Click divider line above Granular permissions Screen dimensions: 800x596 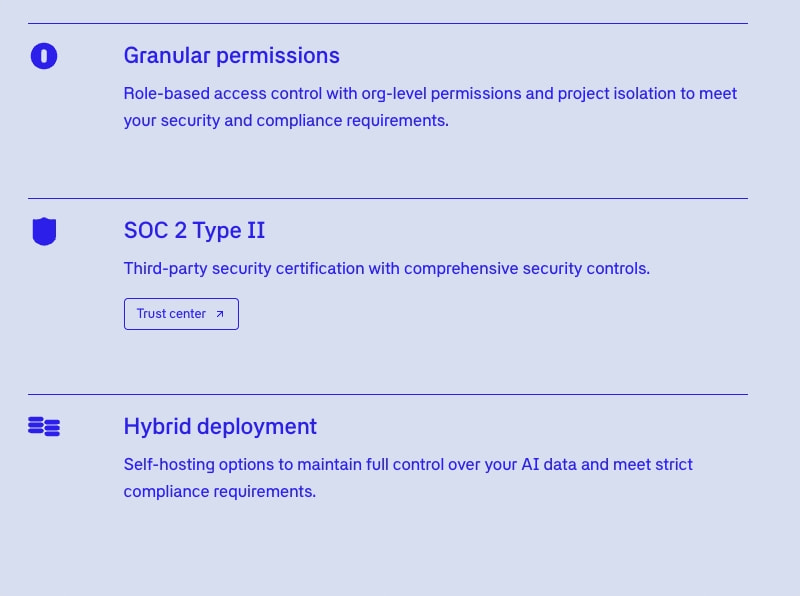tap(388, 23)
